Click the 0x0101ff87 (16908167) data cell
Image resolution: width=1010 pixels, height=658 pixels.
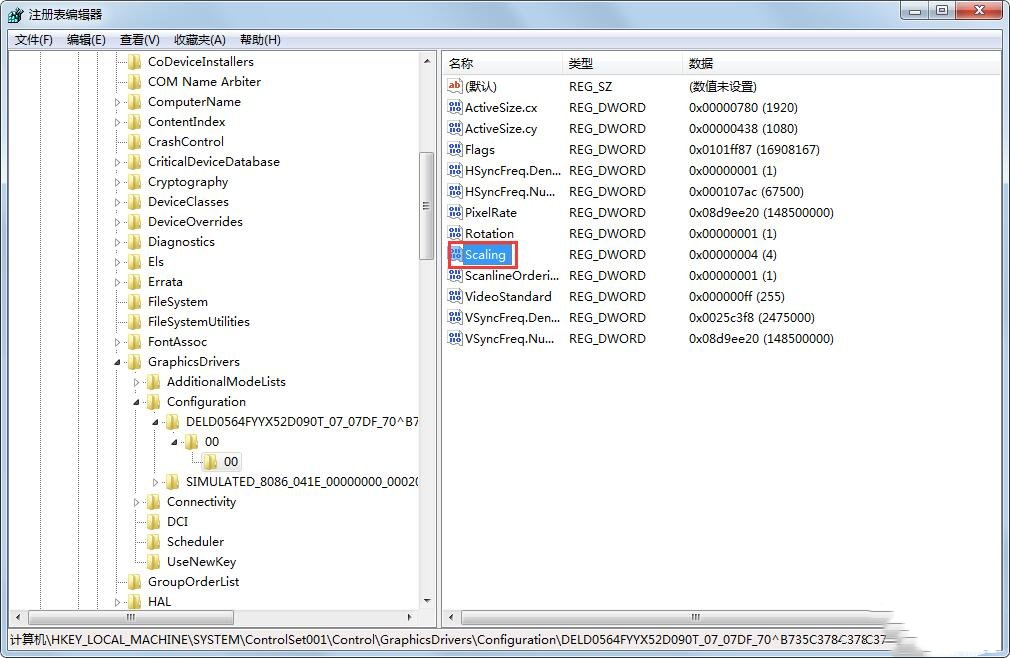click(754, 149)
